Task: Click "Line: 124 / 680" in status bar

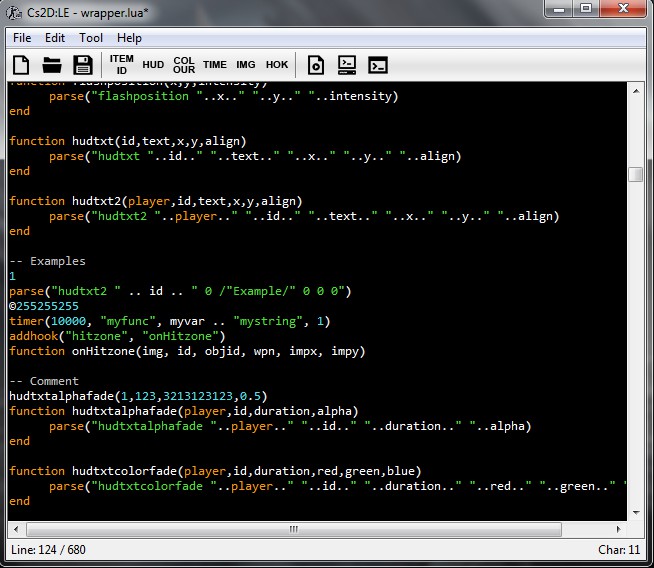Action: click(x=48, y=550)
